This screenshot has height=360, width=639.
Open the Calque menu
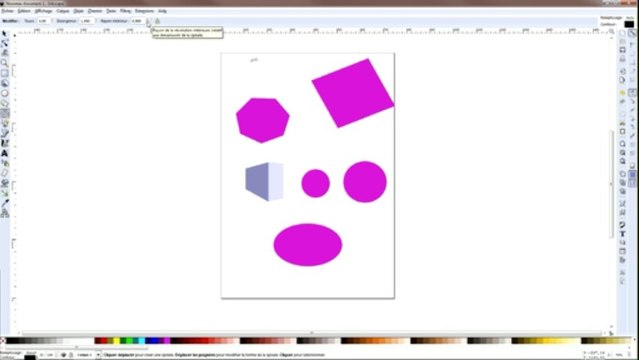(63, 11)
